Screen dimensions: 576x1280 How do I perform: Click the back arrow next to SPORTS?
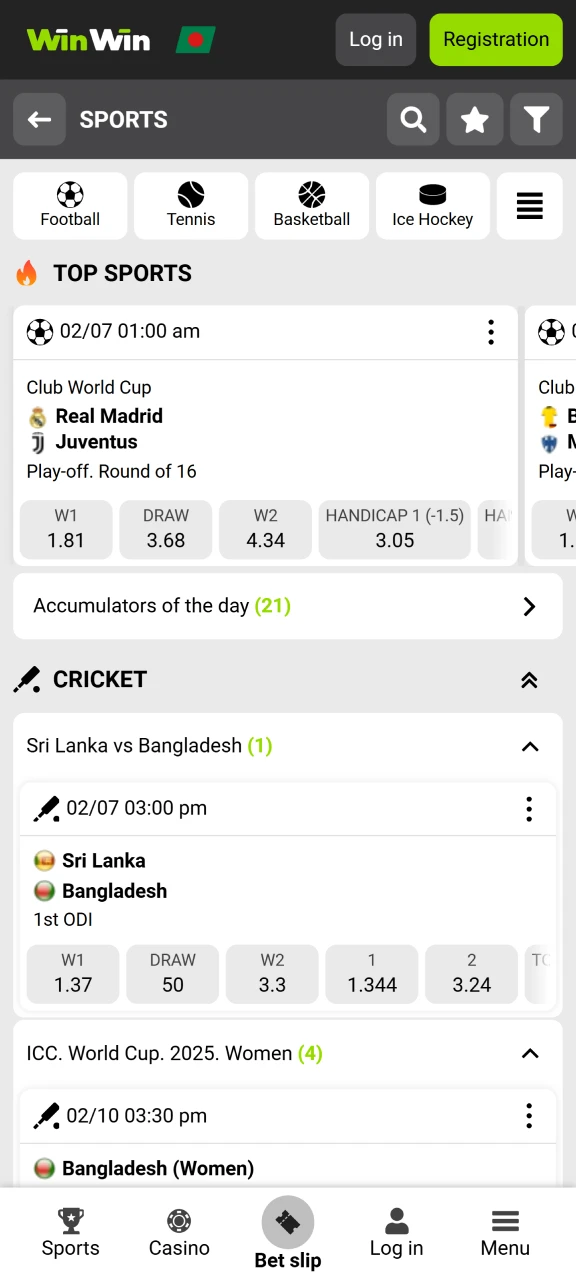tap(40, 119)
